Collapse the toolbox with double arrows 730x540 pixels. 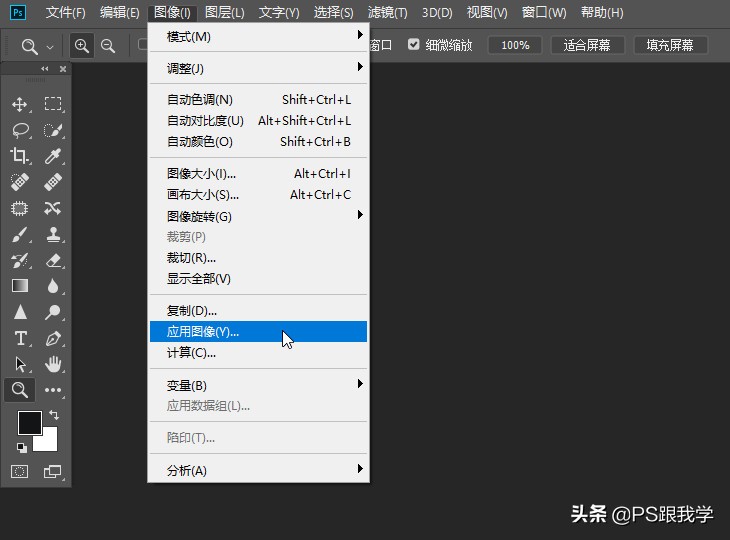(45, 69)
